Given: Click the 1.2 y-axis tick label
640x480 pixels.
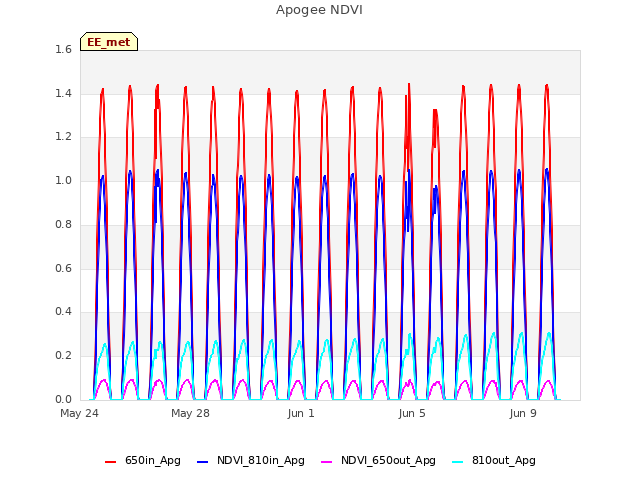Looking at the screenshot, I should pos(63,137).
